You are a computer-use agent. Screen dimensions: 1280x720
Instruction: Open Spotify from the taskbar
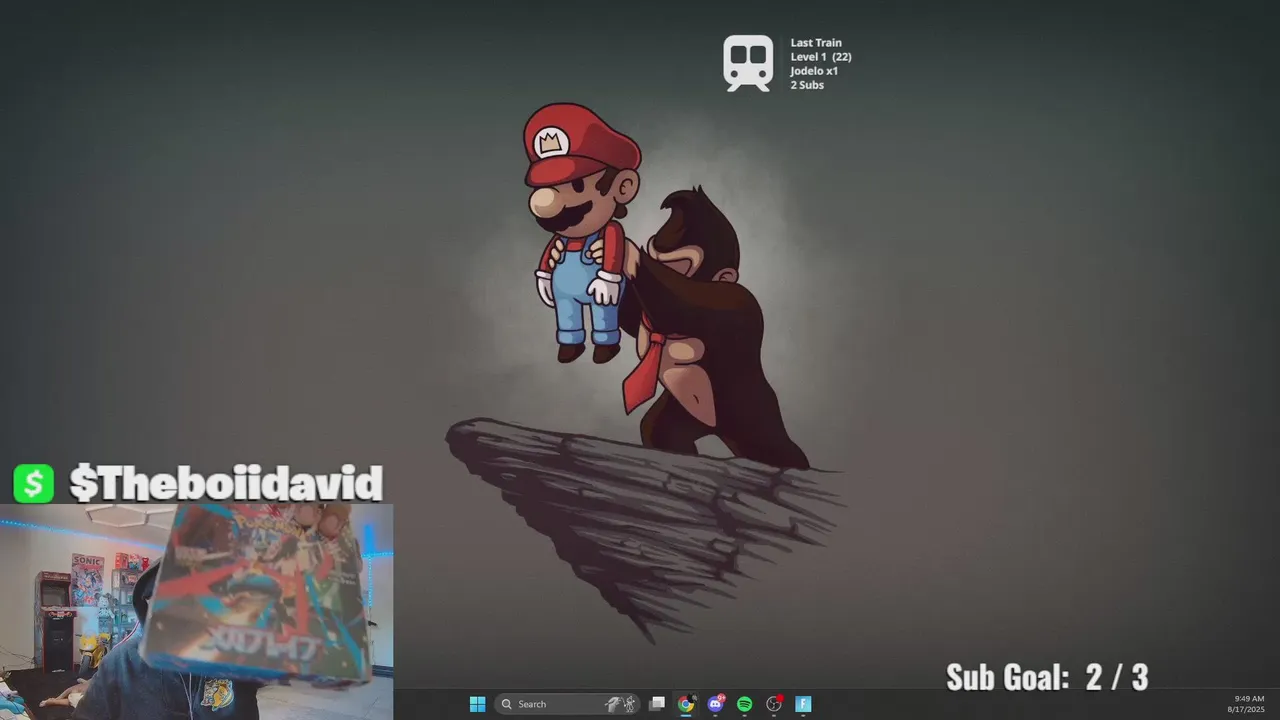[744, 704]
